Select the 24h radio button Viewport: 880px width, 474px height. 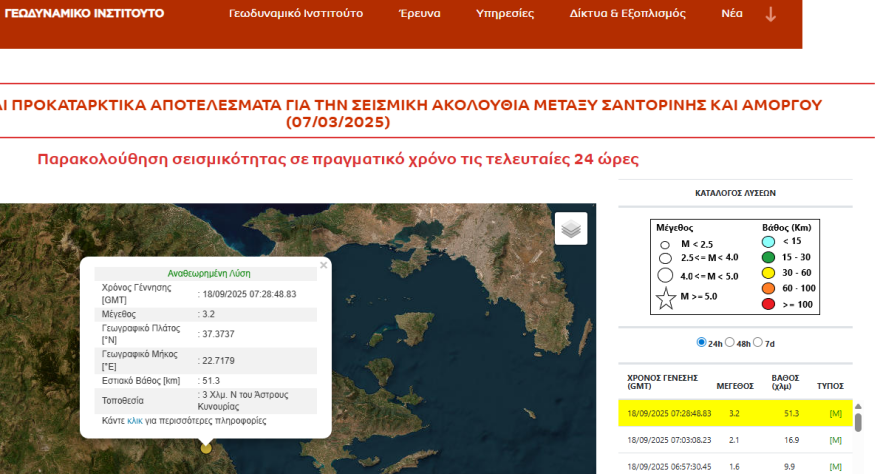pos(701,342)
